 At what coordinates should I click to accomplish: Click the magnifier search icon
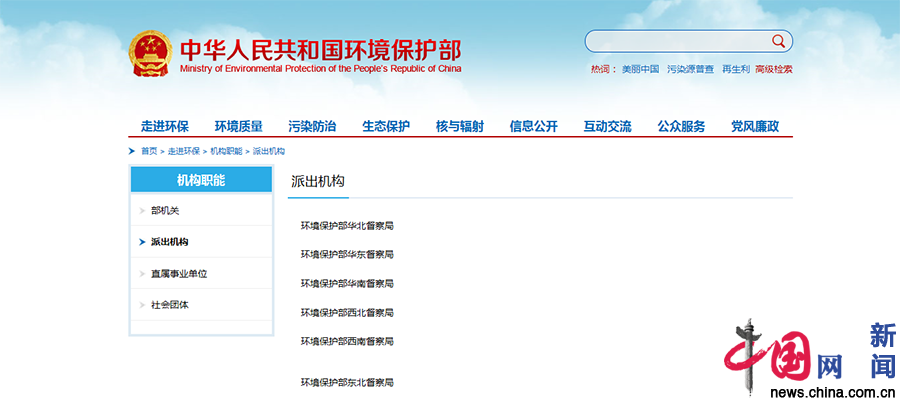click(778, 41)
